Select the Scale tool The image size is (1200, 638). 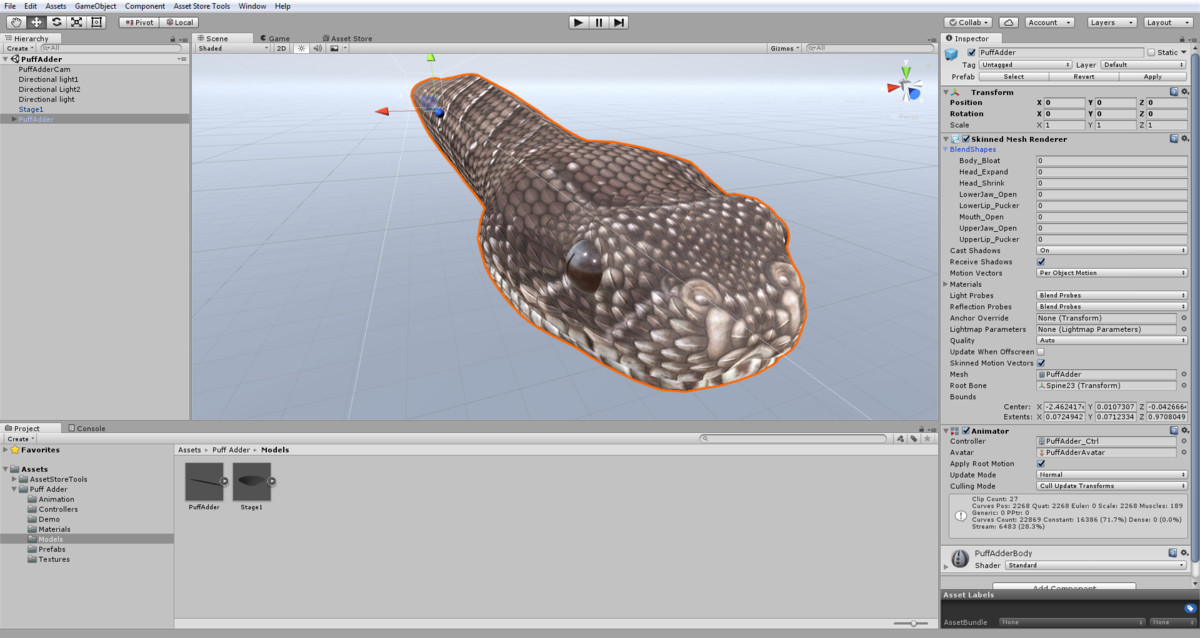pos(77,22)
